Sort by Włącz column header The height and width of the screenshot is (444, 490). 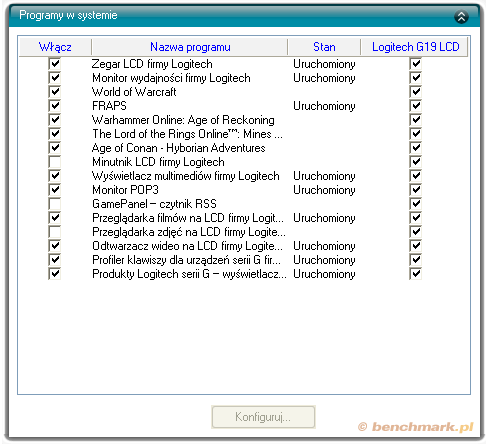point(55,47)
